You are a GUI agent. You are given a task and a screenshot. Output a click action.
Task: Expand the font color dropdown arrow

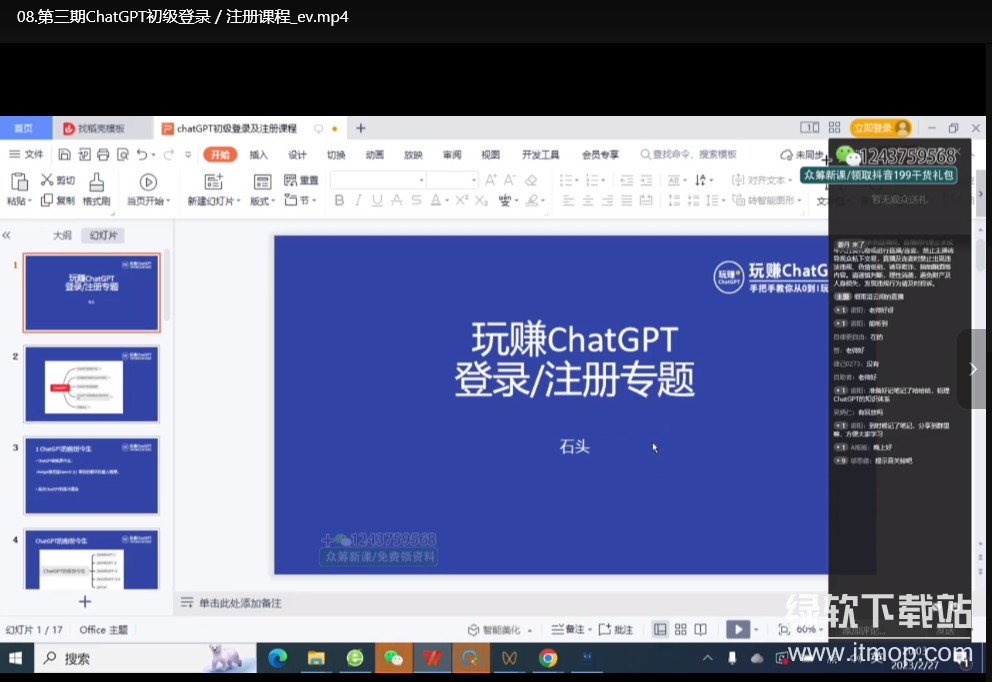(447, 201)
